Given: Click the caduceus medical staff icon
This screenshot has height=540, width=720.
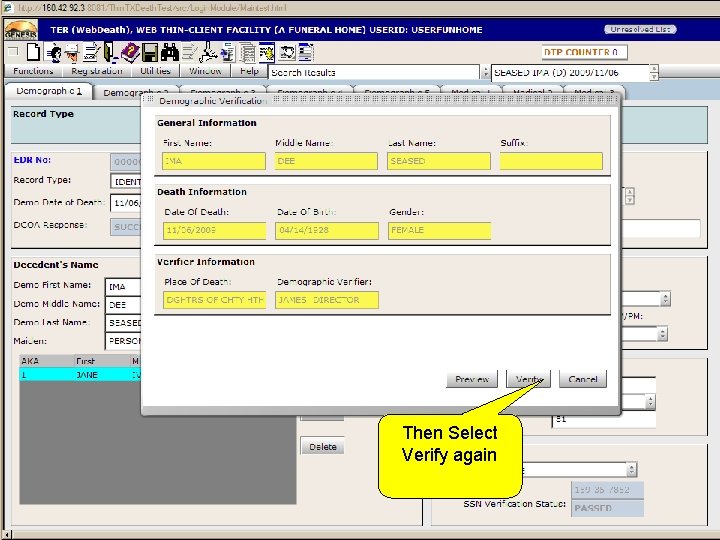Looking at the screenshot, I should pyautogui.click(x=208, y=52).
